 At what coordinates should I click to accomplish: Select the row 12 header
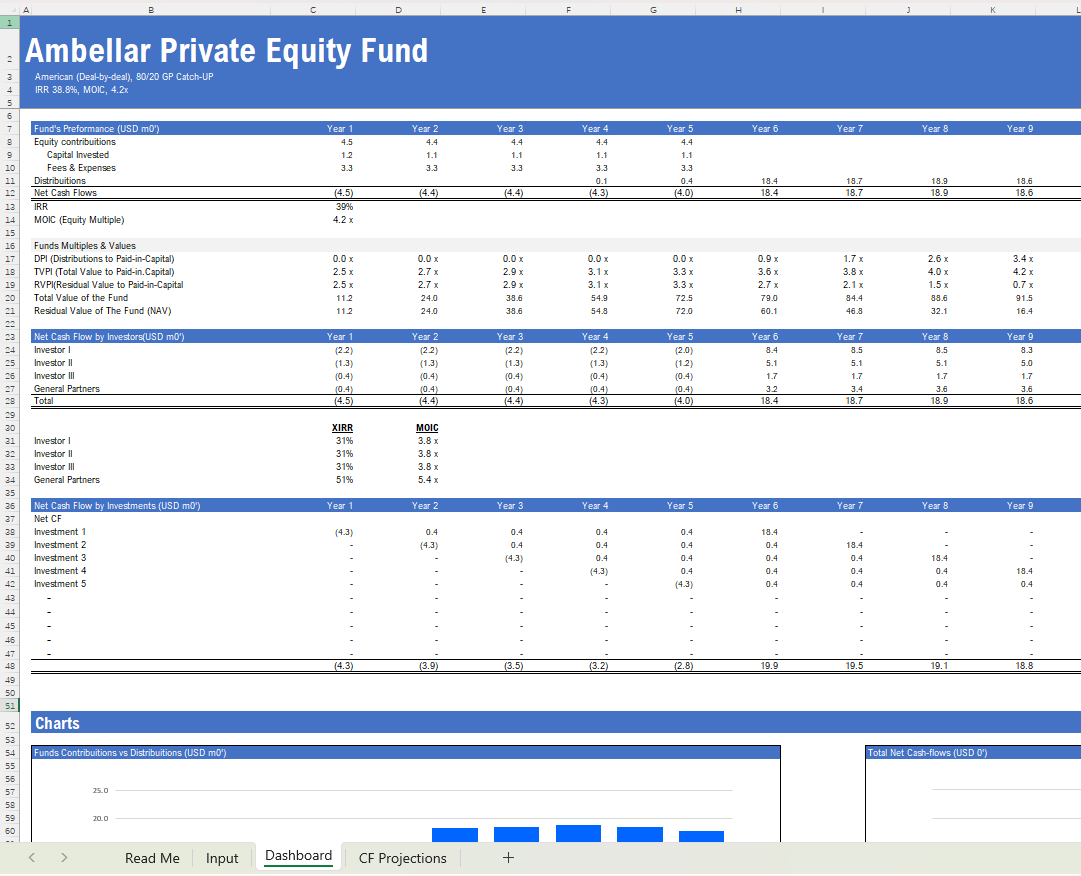tap(9, 193)
